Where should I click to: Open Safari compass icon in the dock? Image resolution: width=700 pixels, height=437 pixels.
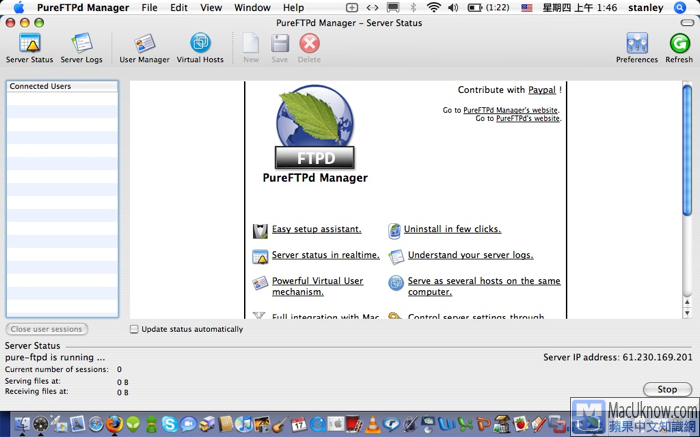click(x=96, y=424)
